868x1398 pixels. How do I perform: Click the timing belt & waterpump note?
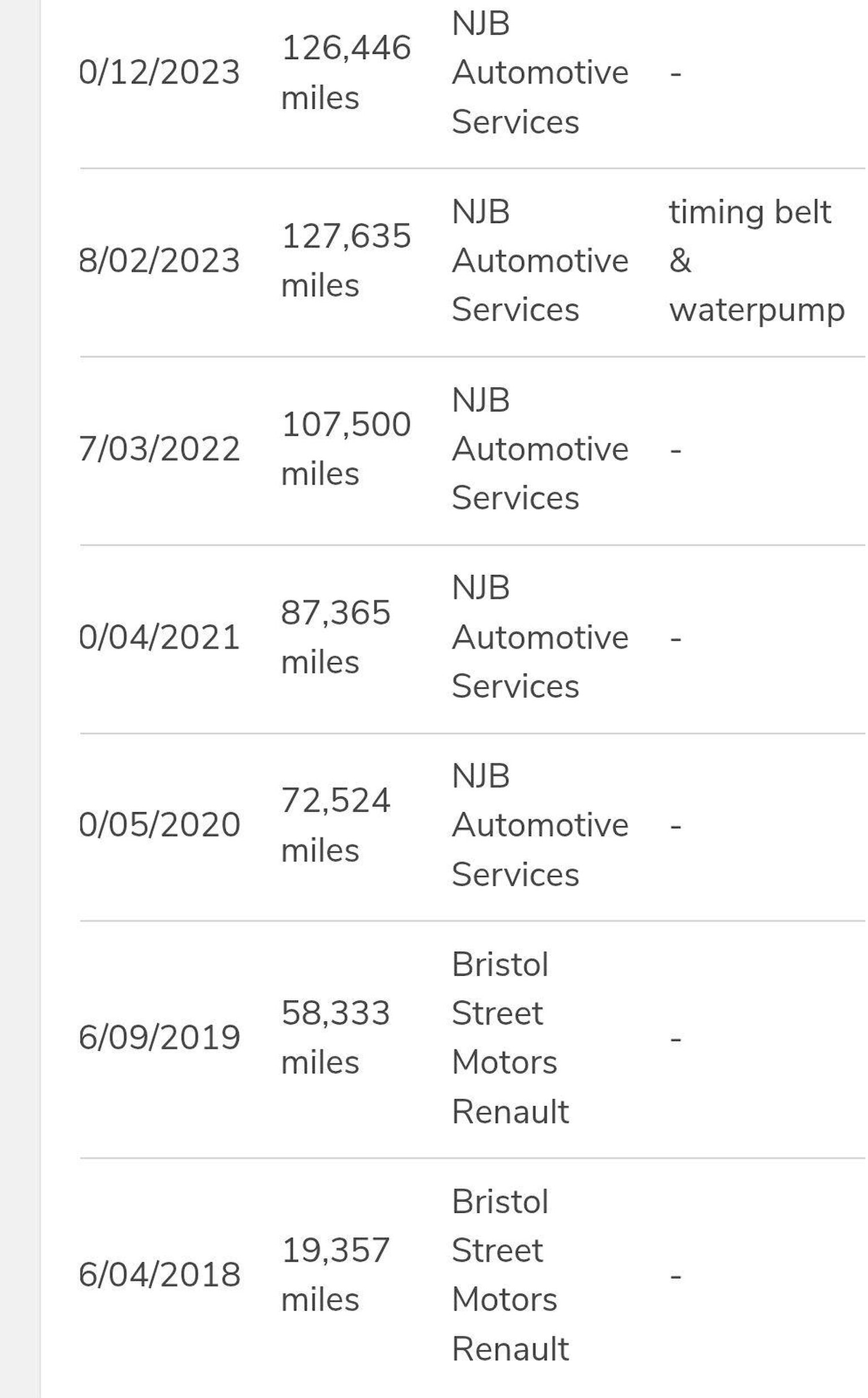pyautogui.click(x=756, y=261)
